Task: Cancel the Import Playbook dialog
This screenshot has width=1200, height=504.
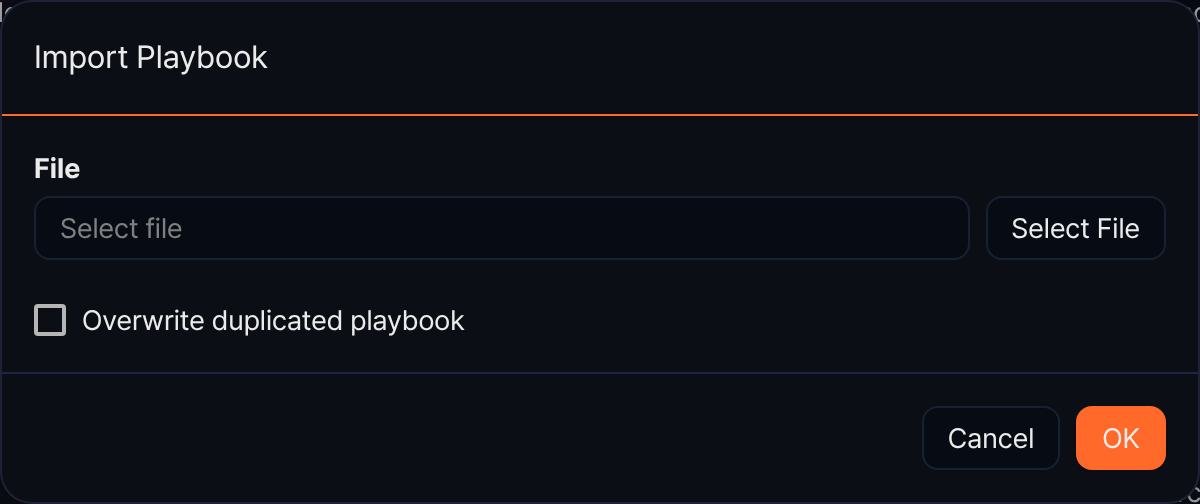Action: click(990, 438)
